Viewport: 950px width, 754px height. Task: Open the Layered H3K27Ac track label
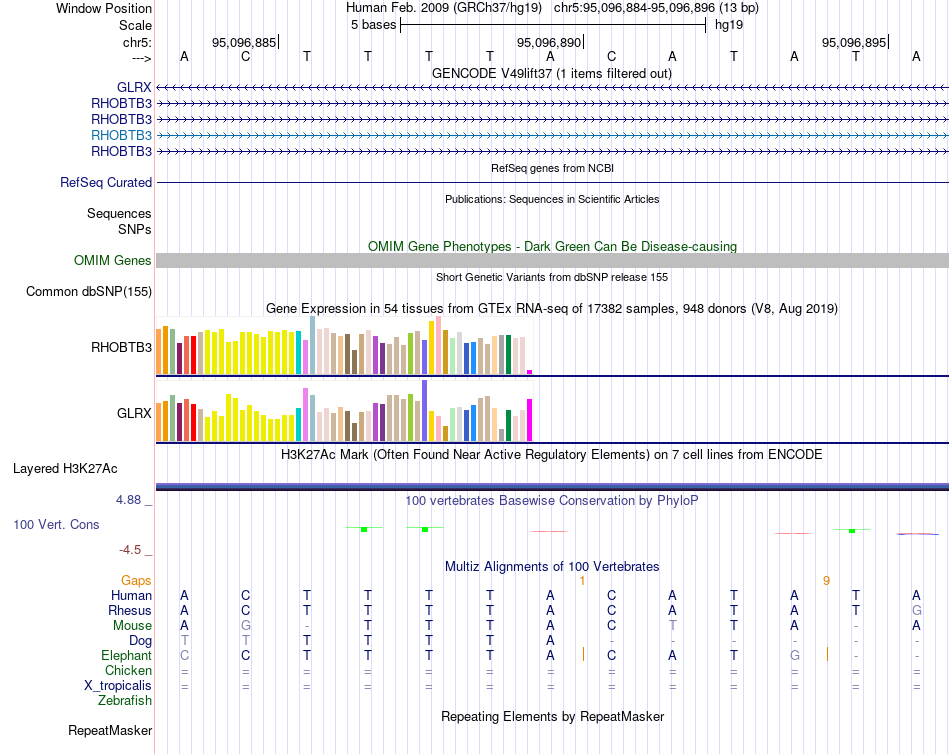[65, 469]
